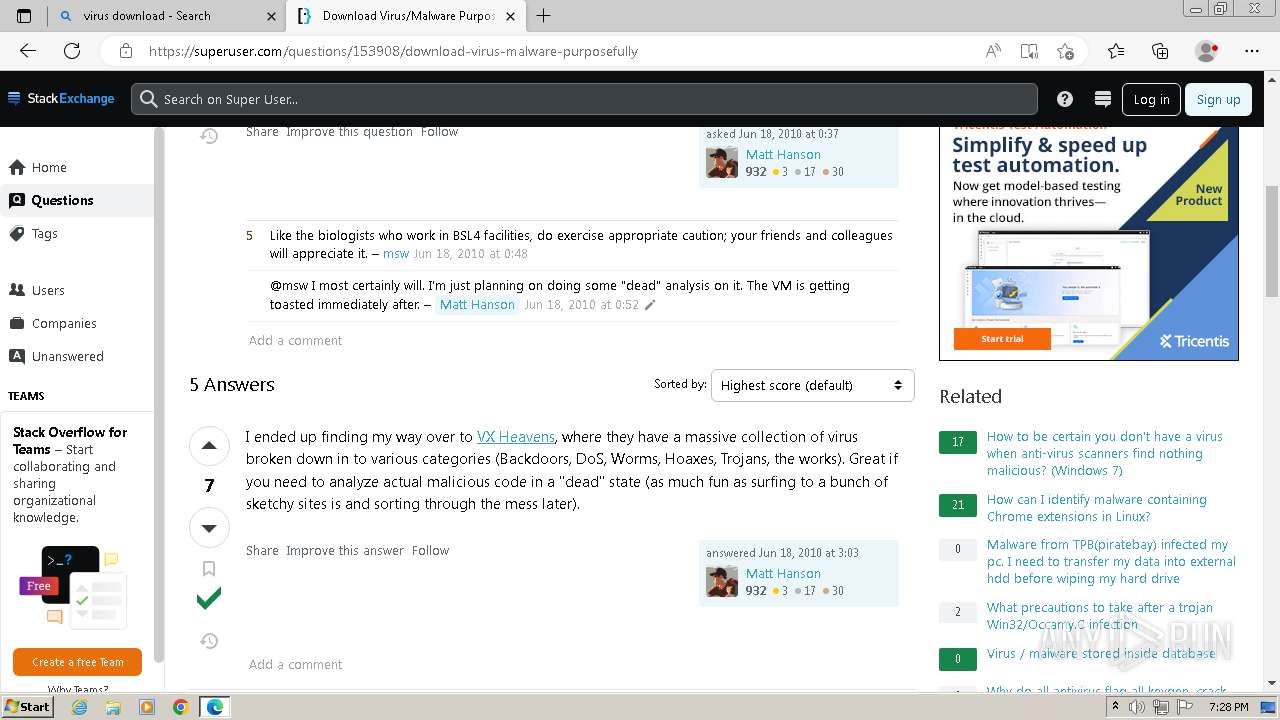Open Matt Hanson profile on the answer

(783, 573)
